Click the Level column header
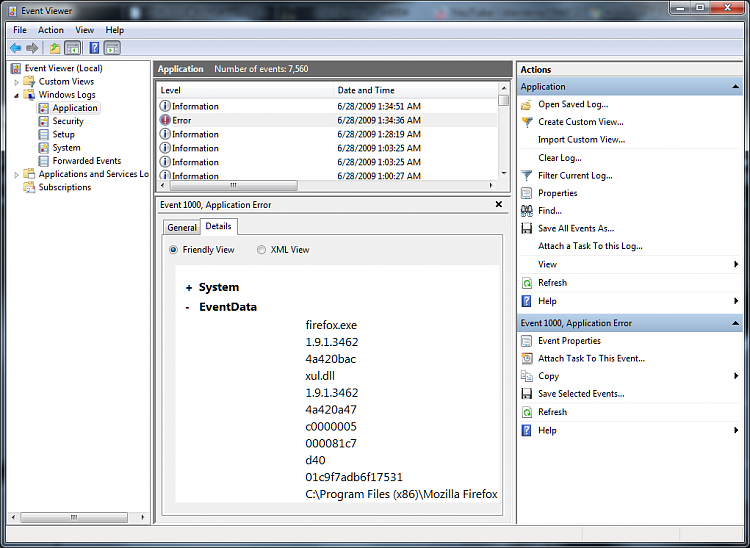The image size is (750, 548). [x=245, y=90]
